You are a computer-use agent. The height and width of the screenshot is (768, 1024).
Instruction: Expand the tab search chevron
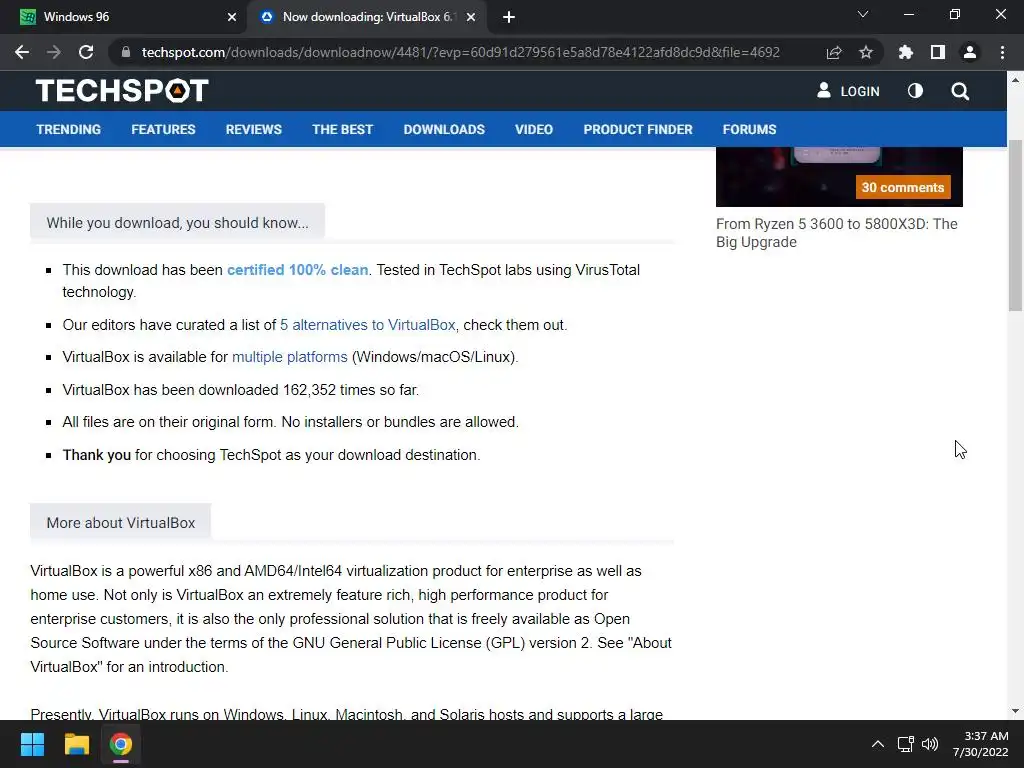(863, 14)
